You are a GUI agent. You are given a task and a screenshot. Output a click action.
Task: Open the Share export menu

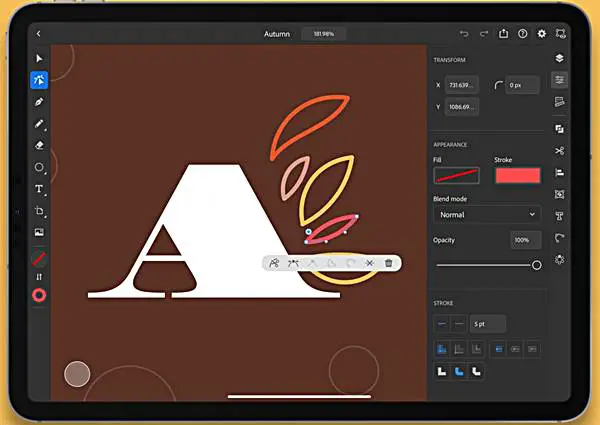(x=504, y=33)
